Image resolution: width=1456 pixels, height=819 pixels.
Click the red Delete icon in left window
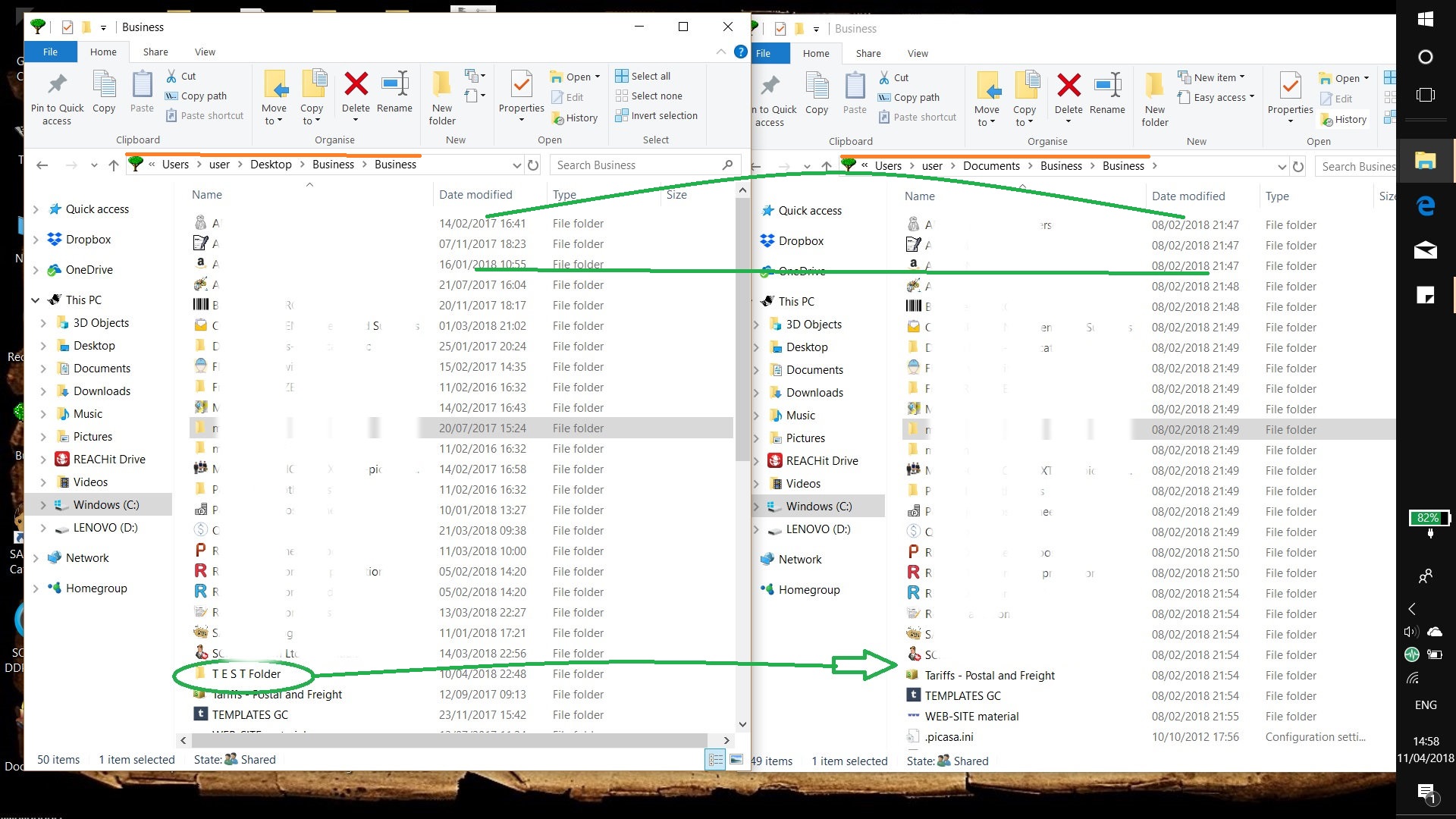tap(356, 83)
